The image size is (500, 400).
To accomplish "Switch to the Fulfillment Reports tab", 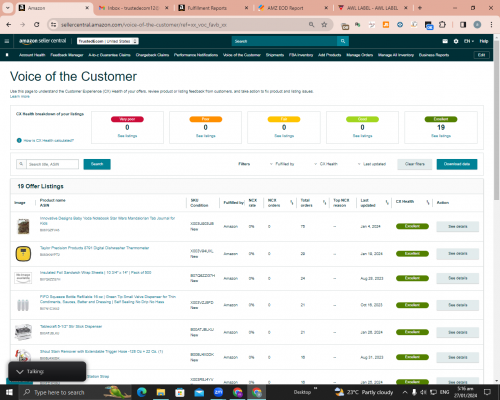I will (x=213, y=8).
